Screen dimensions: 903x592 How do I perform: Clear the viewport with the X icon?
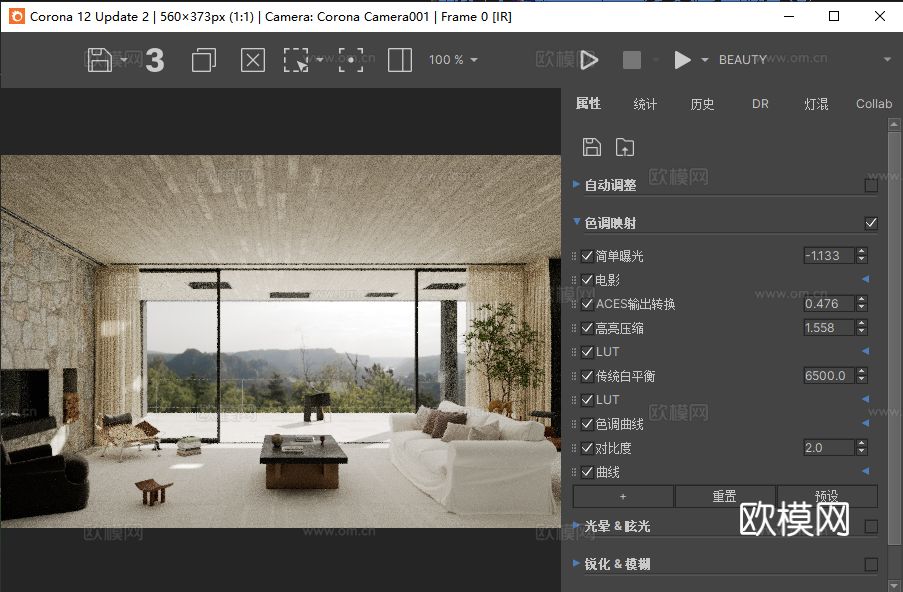(x=252, y=60)
